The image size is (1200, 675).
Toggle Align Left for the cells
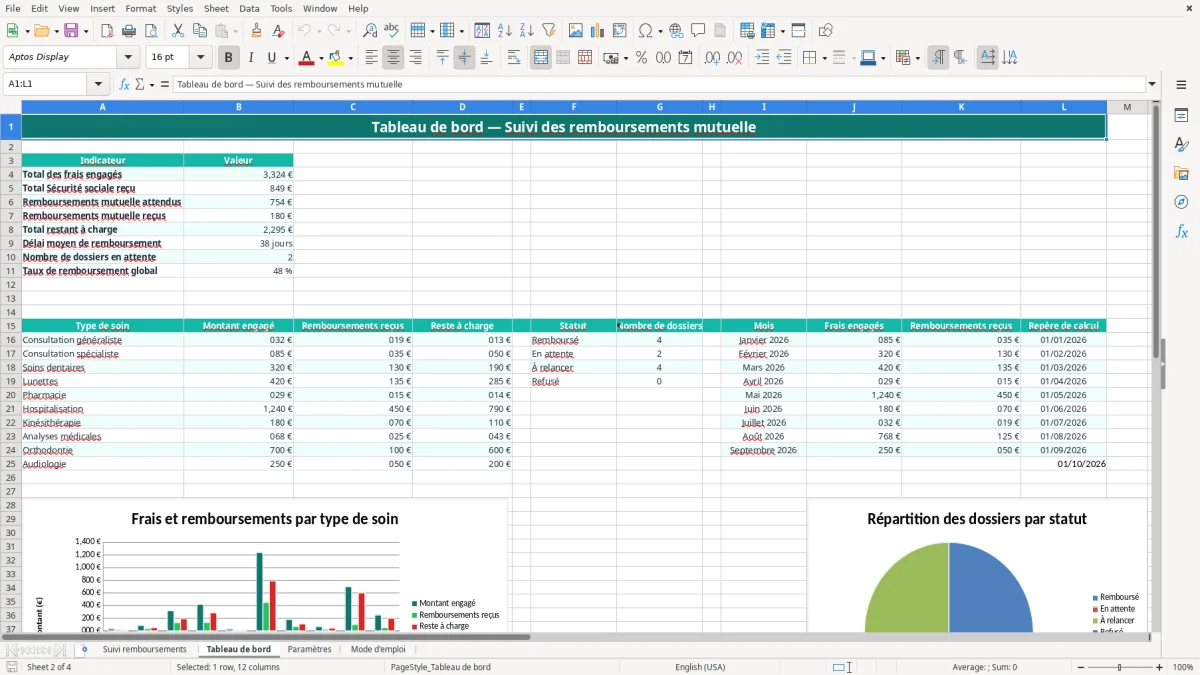click(372, 58)
